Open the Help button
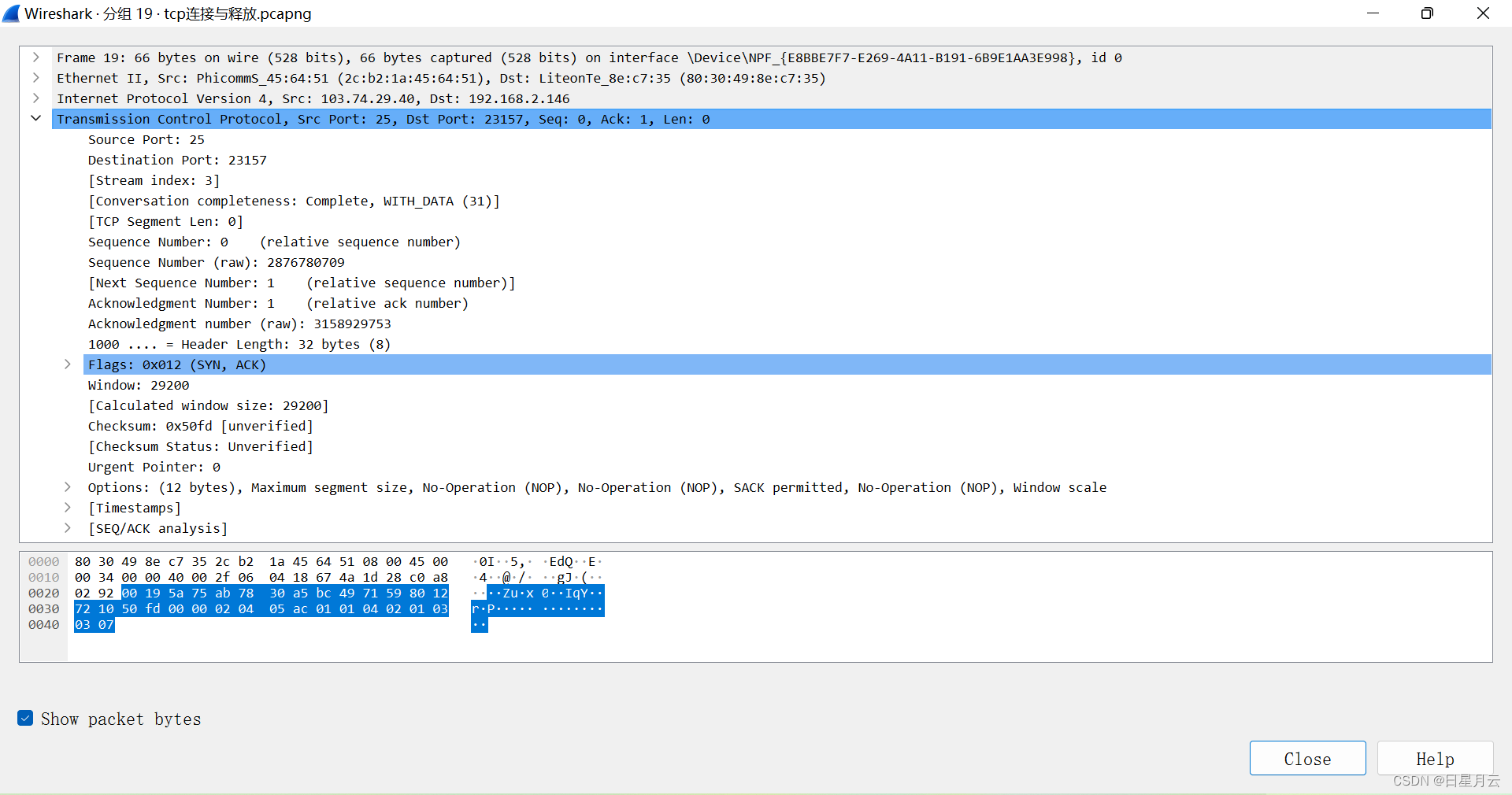Viewport: 1512px width, 795px height. [1435, 759]
